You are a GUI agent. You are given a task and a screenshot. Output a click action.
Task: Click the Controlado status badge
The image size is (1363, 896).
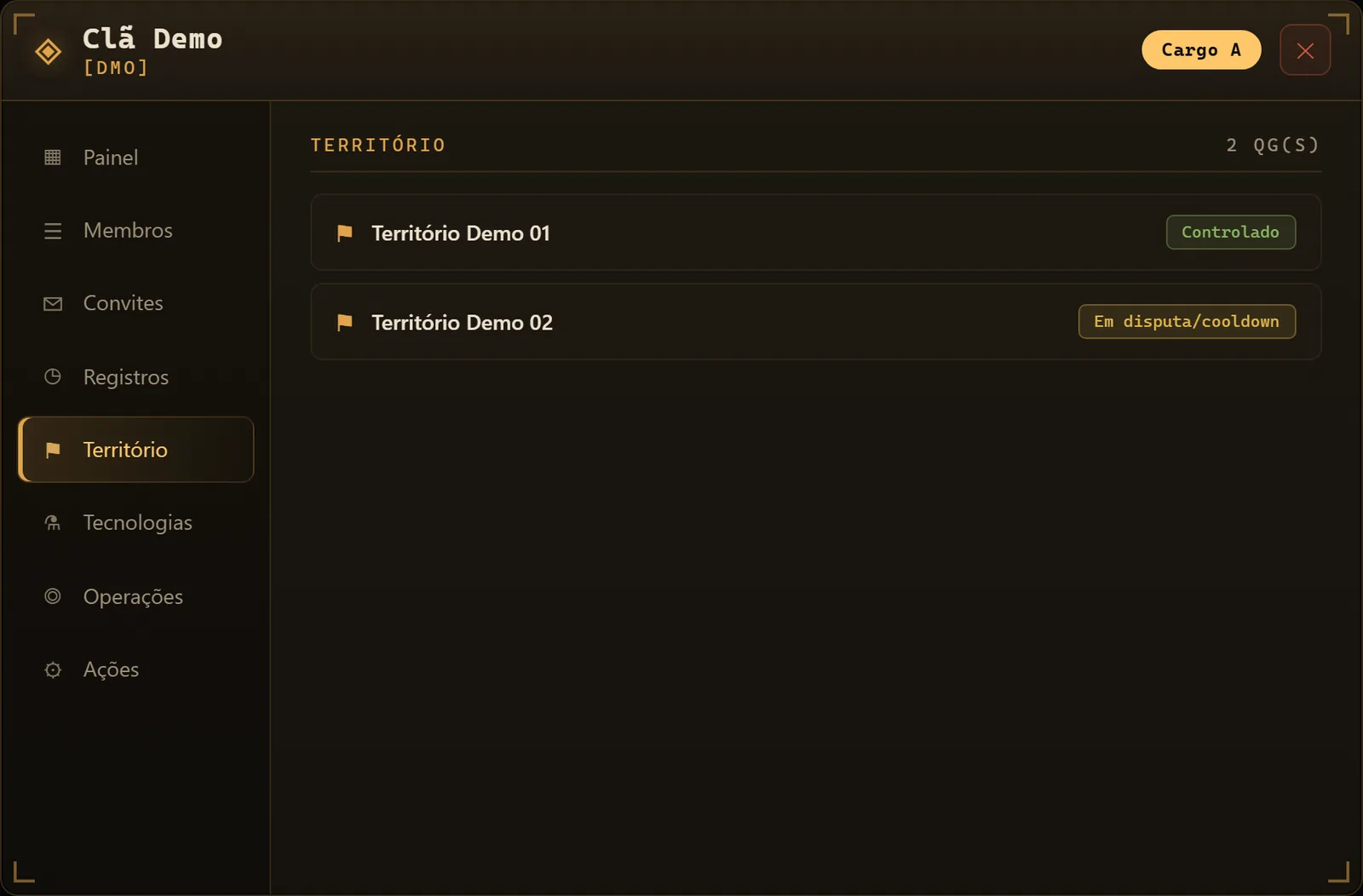click(1231, 233)
